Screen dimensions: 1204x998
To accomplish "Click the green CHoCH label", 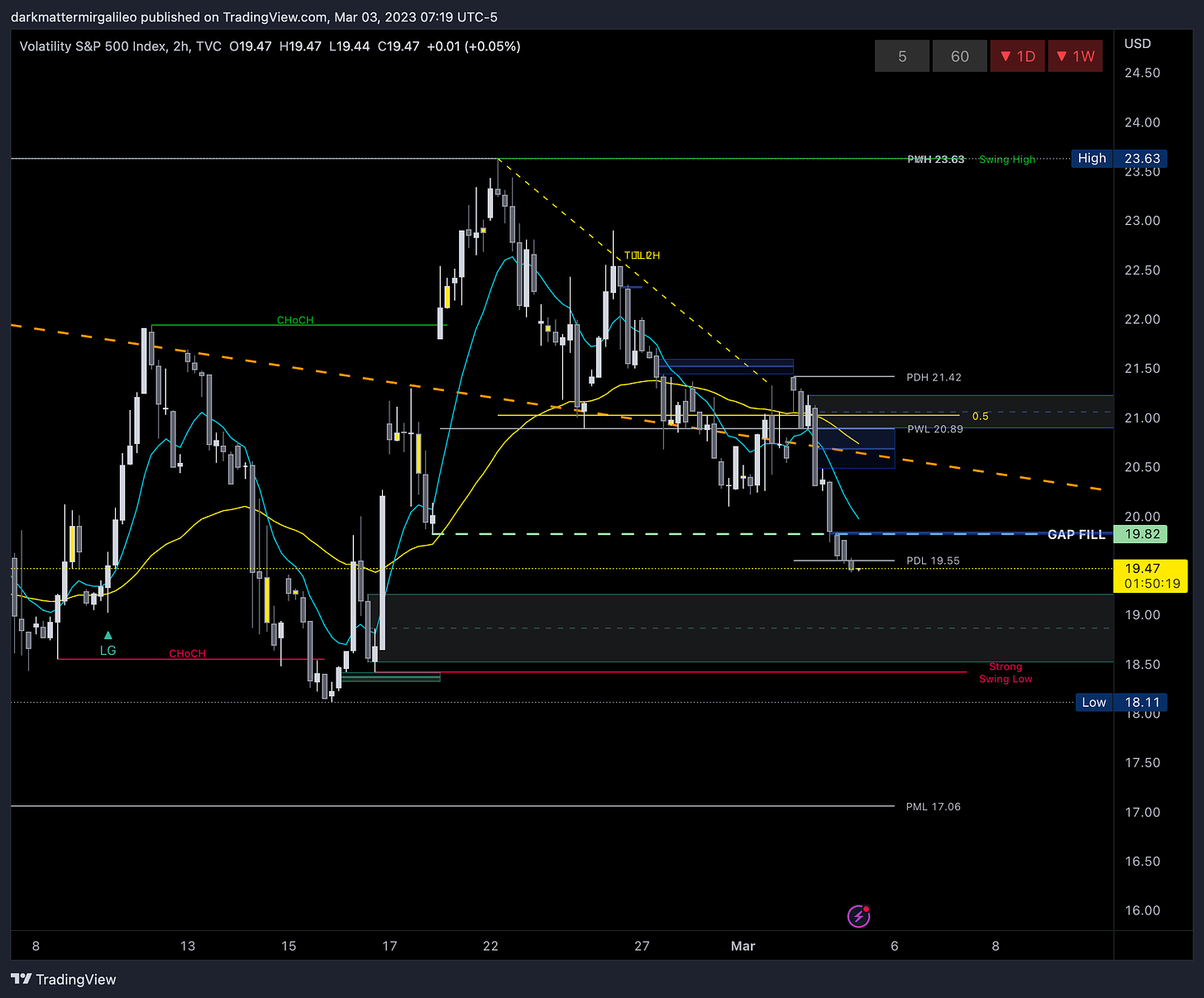I will 295,320.
